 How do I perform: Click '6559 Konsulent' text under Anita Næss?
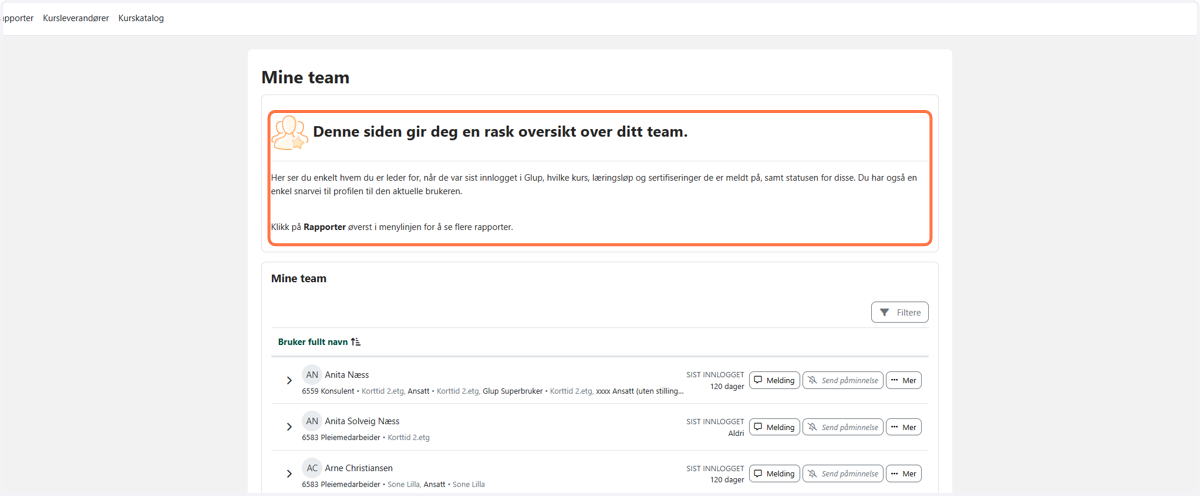point(328,391)
